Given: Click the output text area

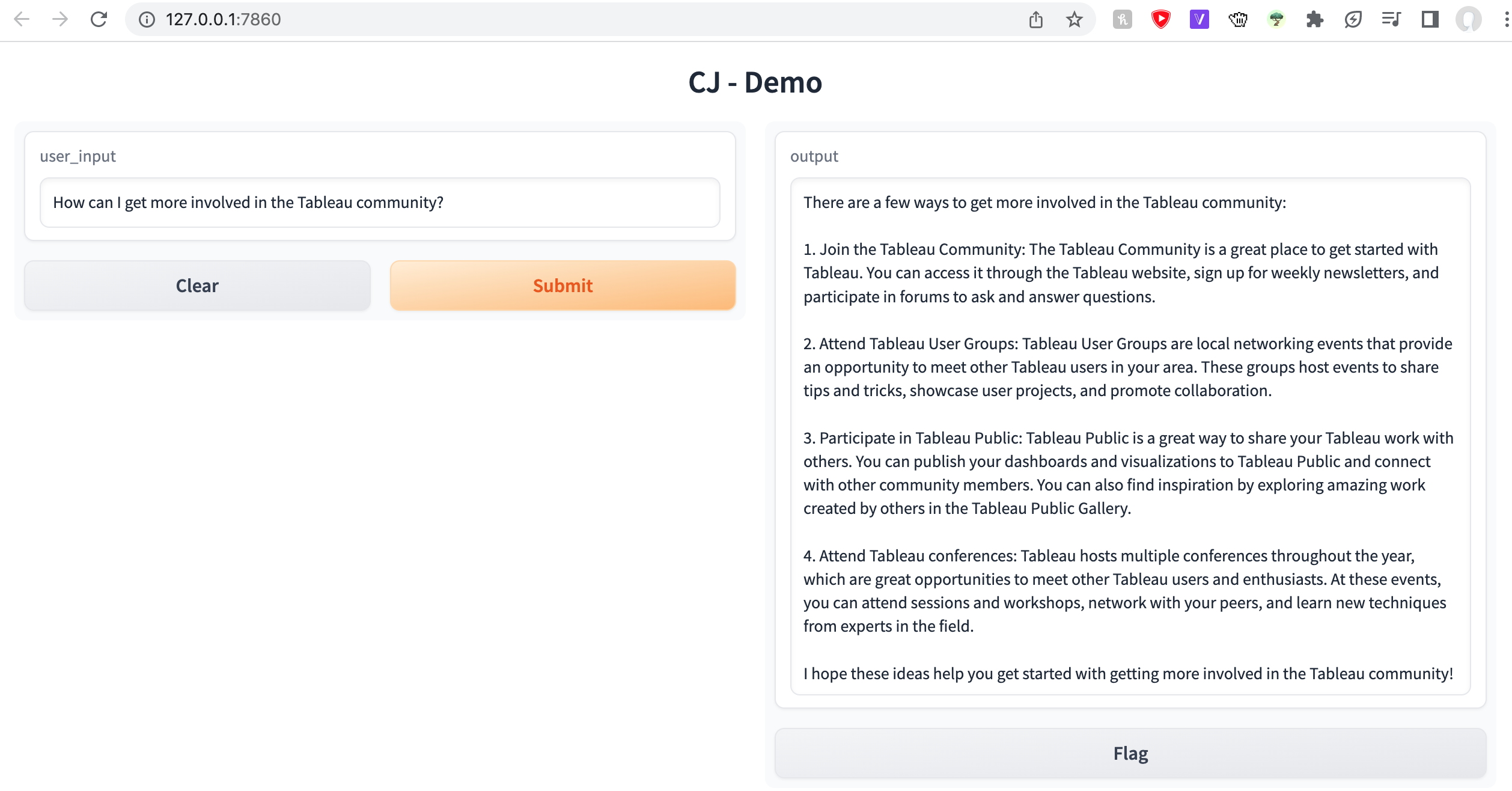Looking at the screenshot, I should 1130,436.
